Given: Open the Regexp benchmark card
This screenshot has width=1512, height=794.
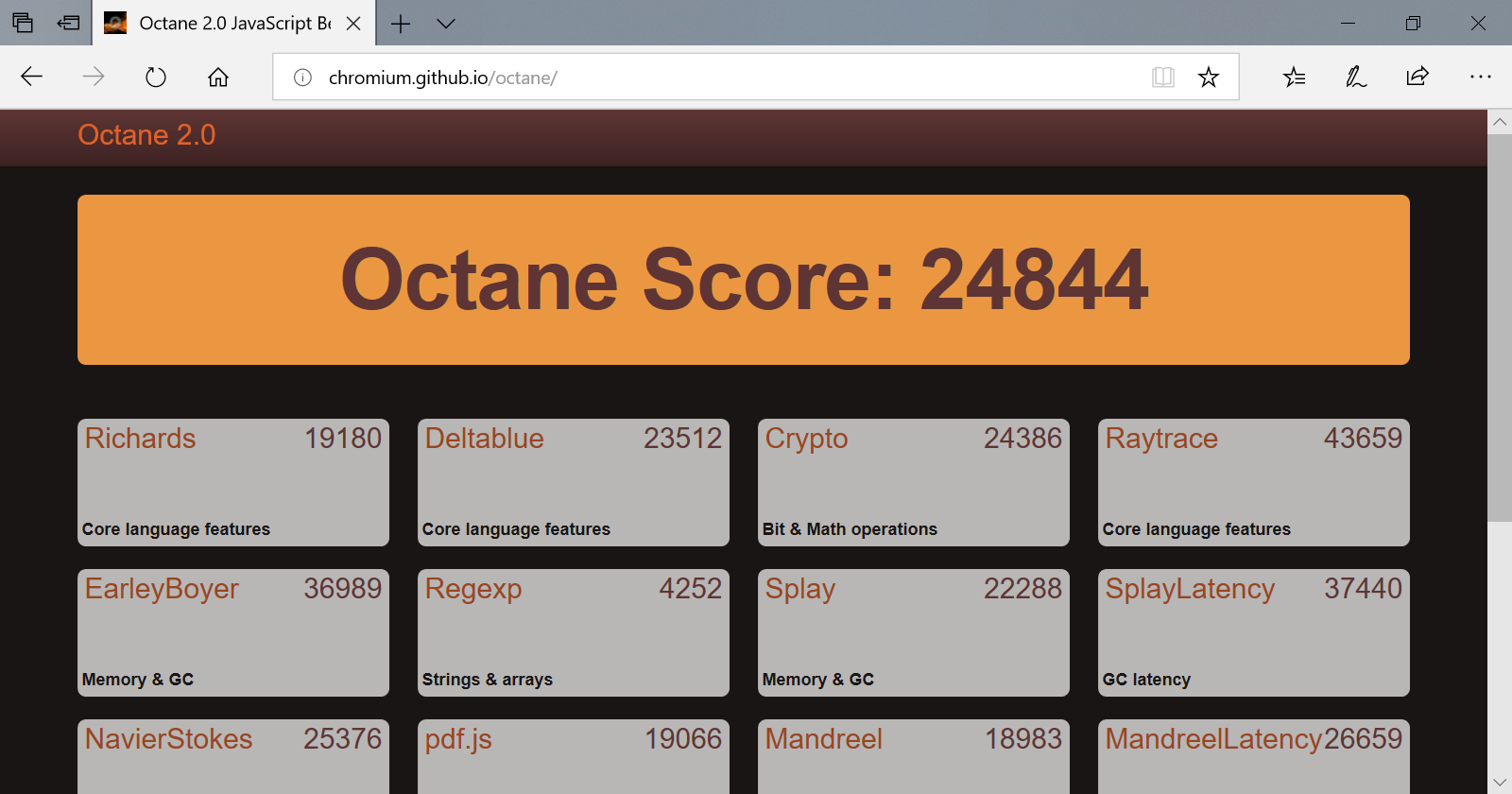Looking at the screenshot, I should (x=574, y=632).
